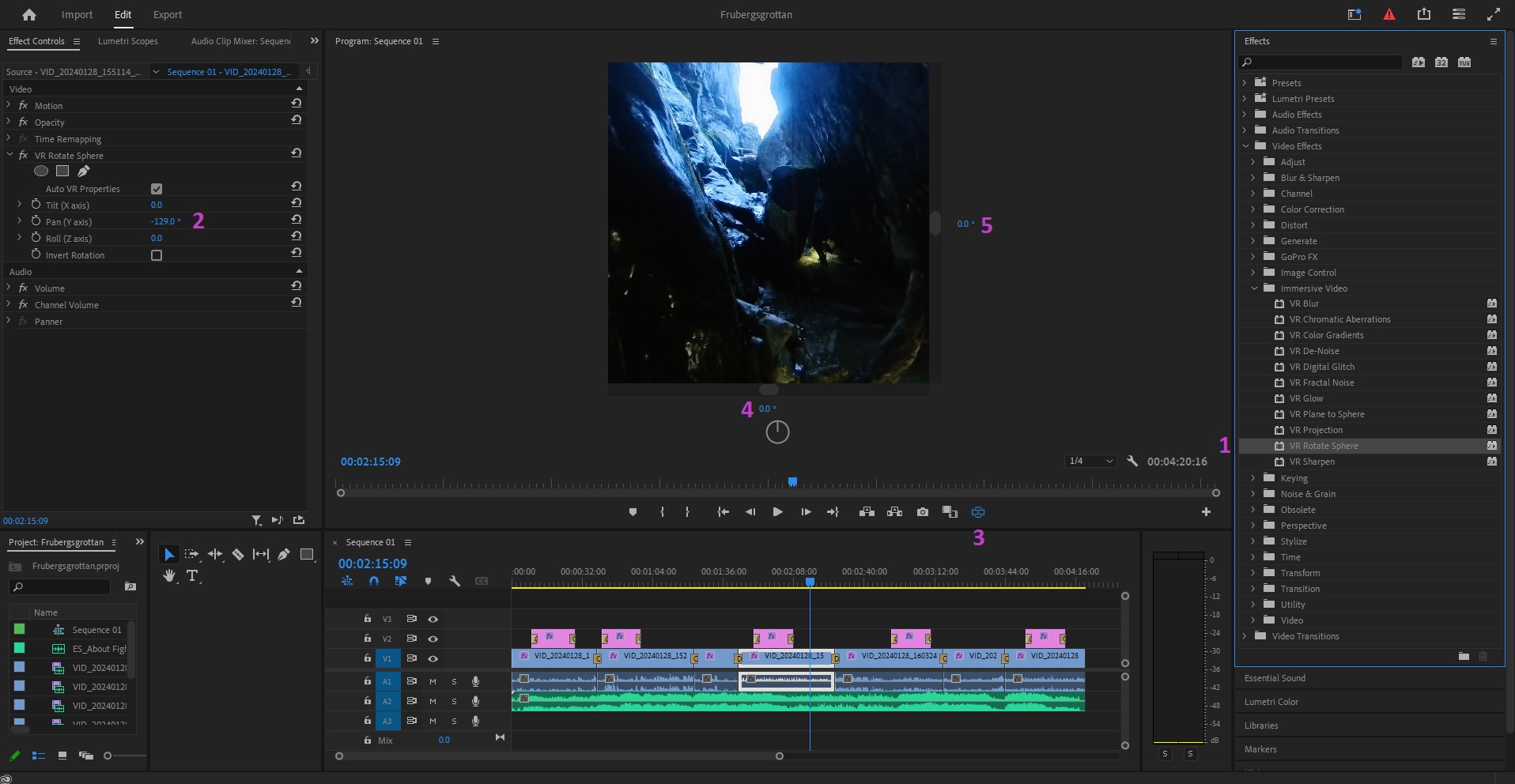Click New Custom Bin in Effects panel
This screenshot has height=784, width=1515.
(1464, 656)
